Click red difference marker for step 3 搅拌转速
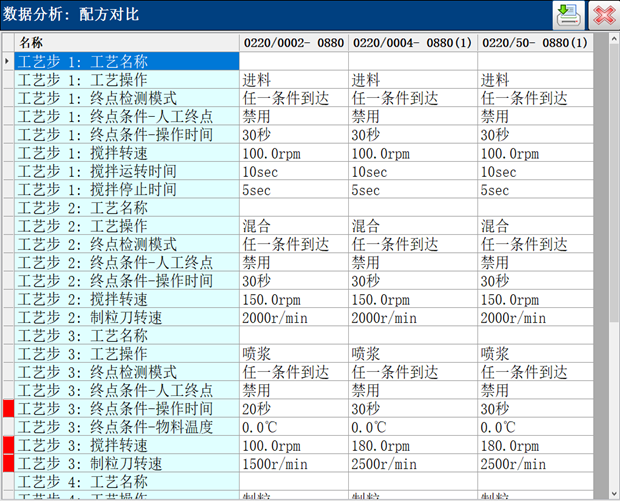Image resolution: width=620 pixels, height=501 pixels. [x=8, y=445]
